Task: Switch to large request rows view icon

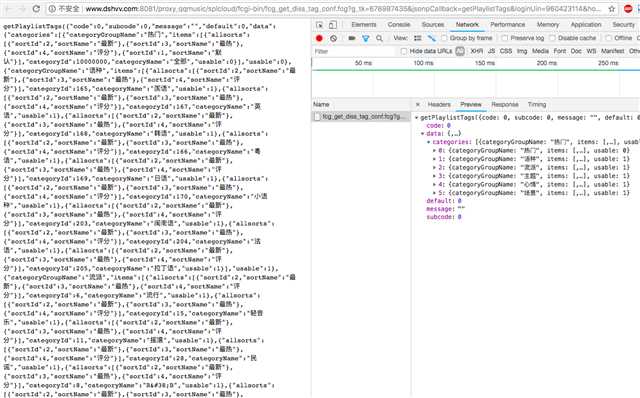Action: tap(418, 38)
